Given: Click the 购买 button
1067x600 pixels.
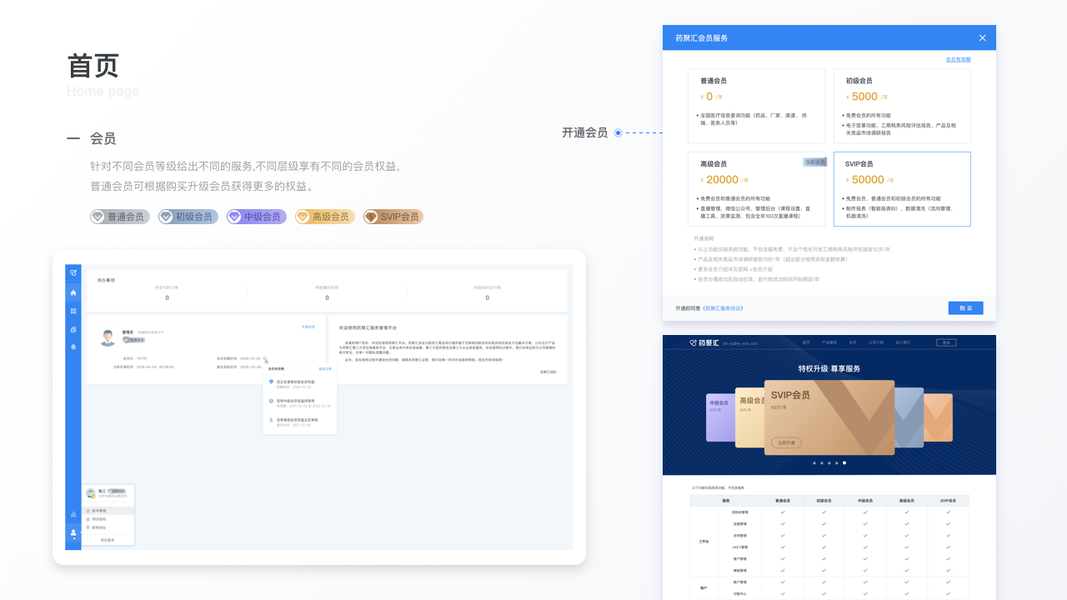Looking at the screenshot, I should click(x=966, y=308).
